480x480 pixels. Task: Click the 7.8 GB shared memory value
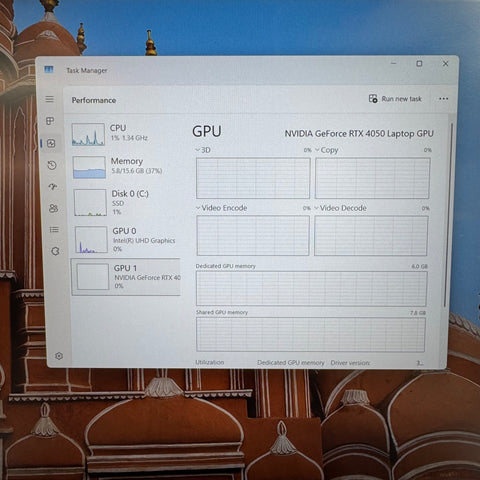coord(418,313)
